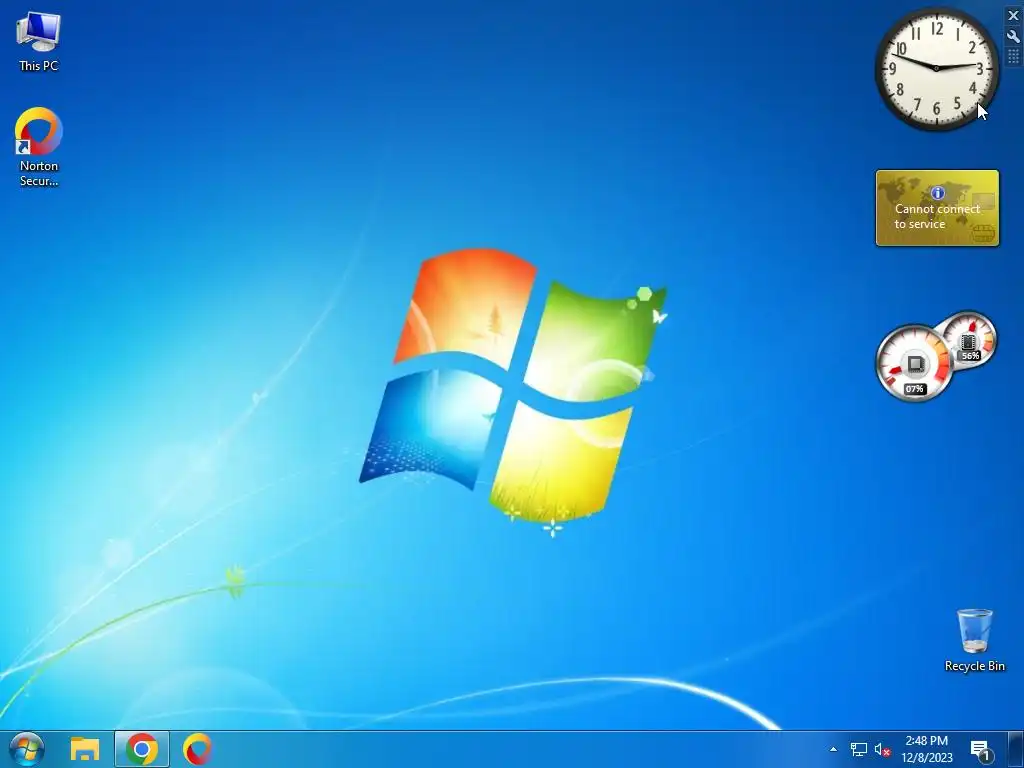Switch to Google Chrome on the taskbar
Screen dimensions: 1024x768
tap(142, 749)
